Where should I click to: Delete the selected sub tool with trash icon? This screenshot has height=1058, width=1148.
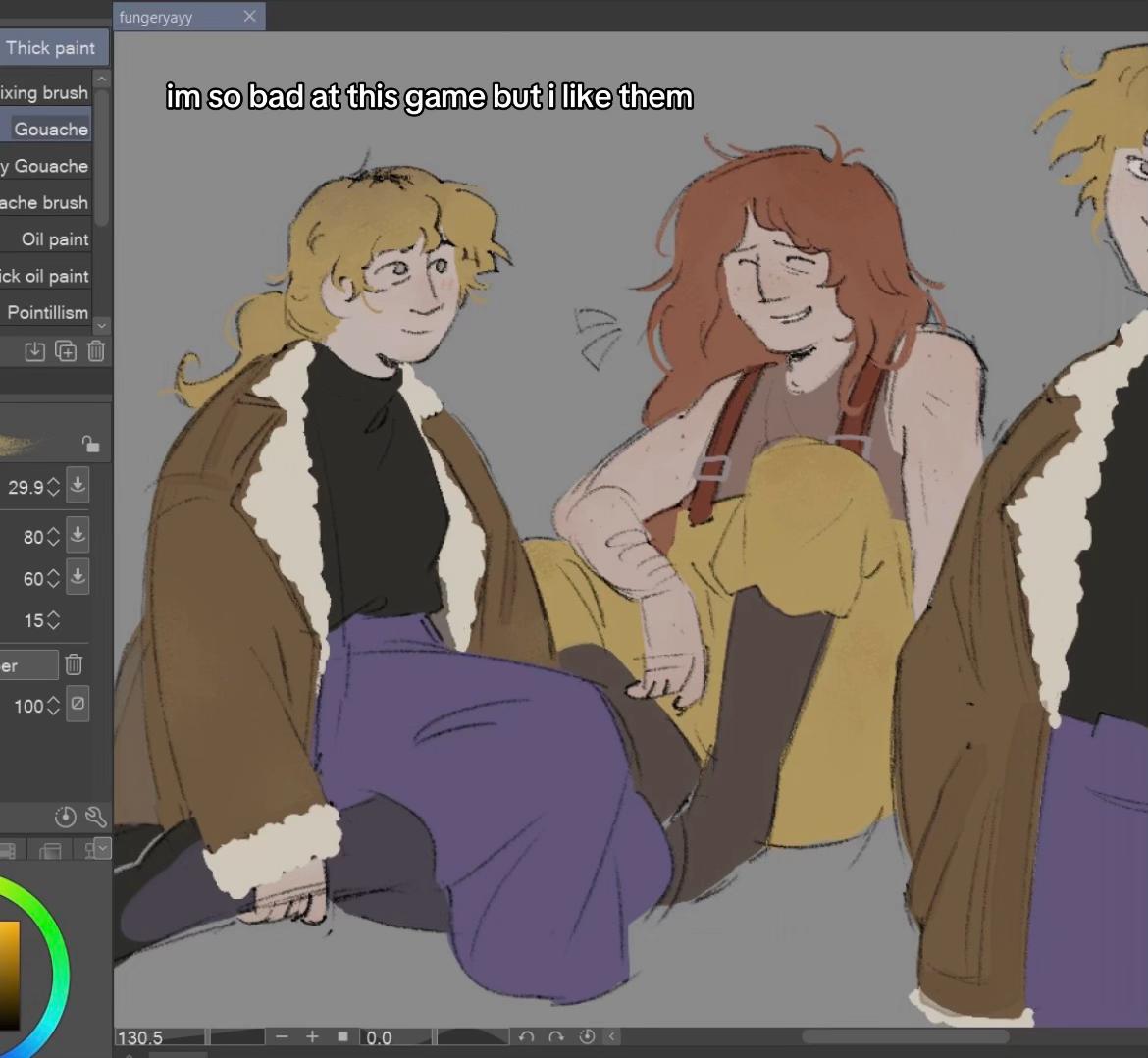tap(96, 351)
